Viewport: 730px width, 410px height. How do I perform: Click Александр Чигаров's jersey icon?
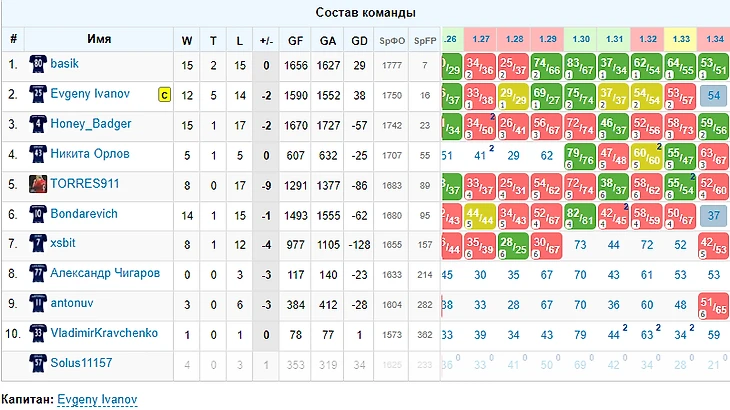[38, 275]
